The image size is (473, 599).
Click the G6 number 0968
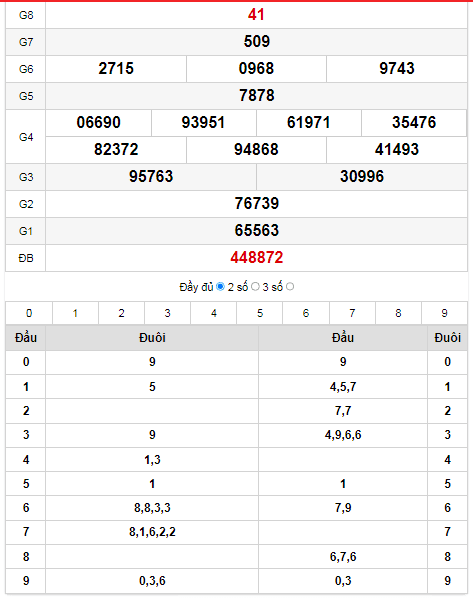(256, 68)
